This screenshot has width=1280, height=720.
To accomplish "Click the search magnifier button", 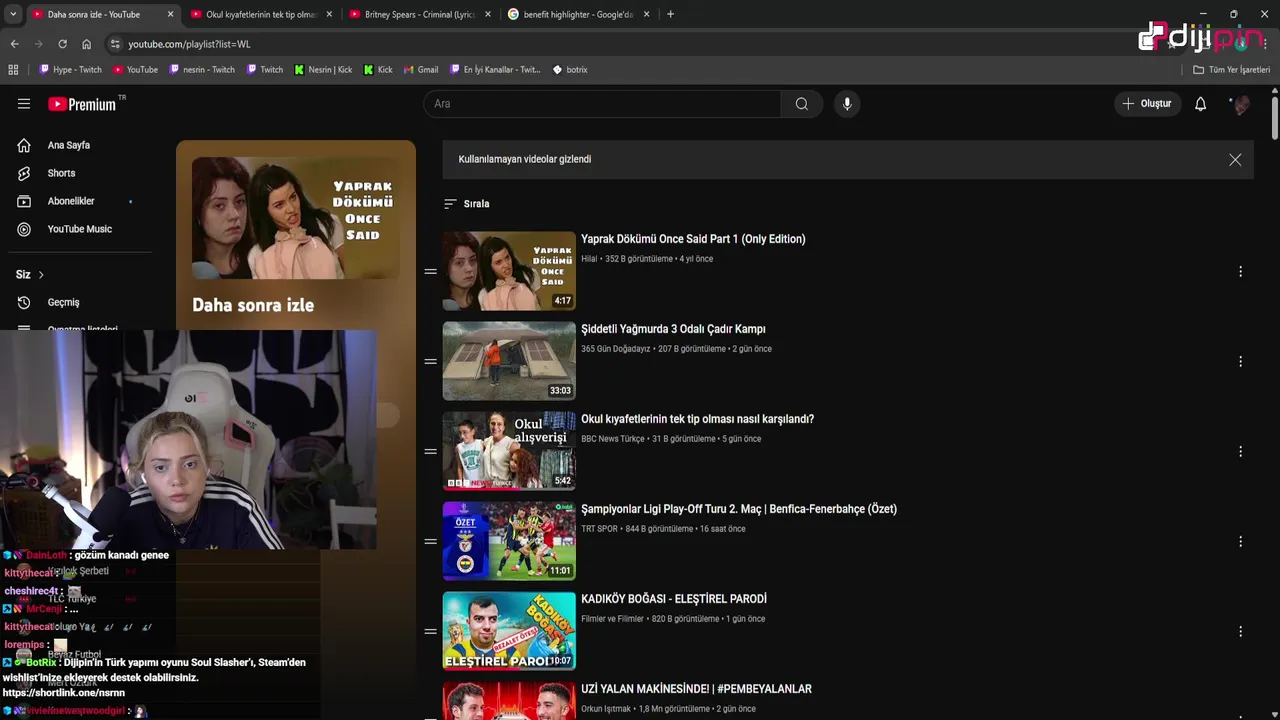I will click(802, 104).
